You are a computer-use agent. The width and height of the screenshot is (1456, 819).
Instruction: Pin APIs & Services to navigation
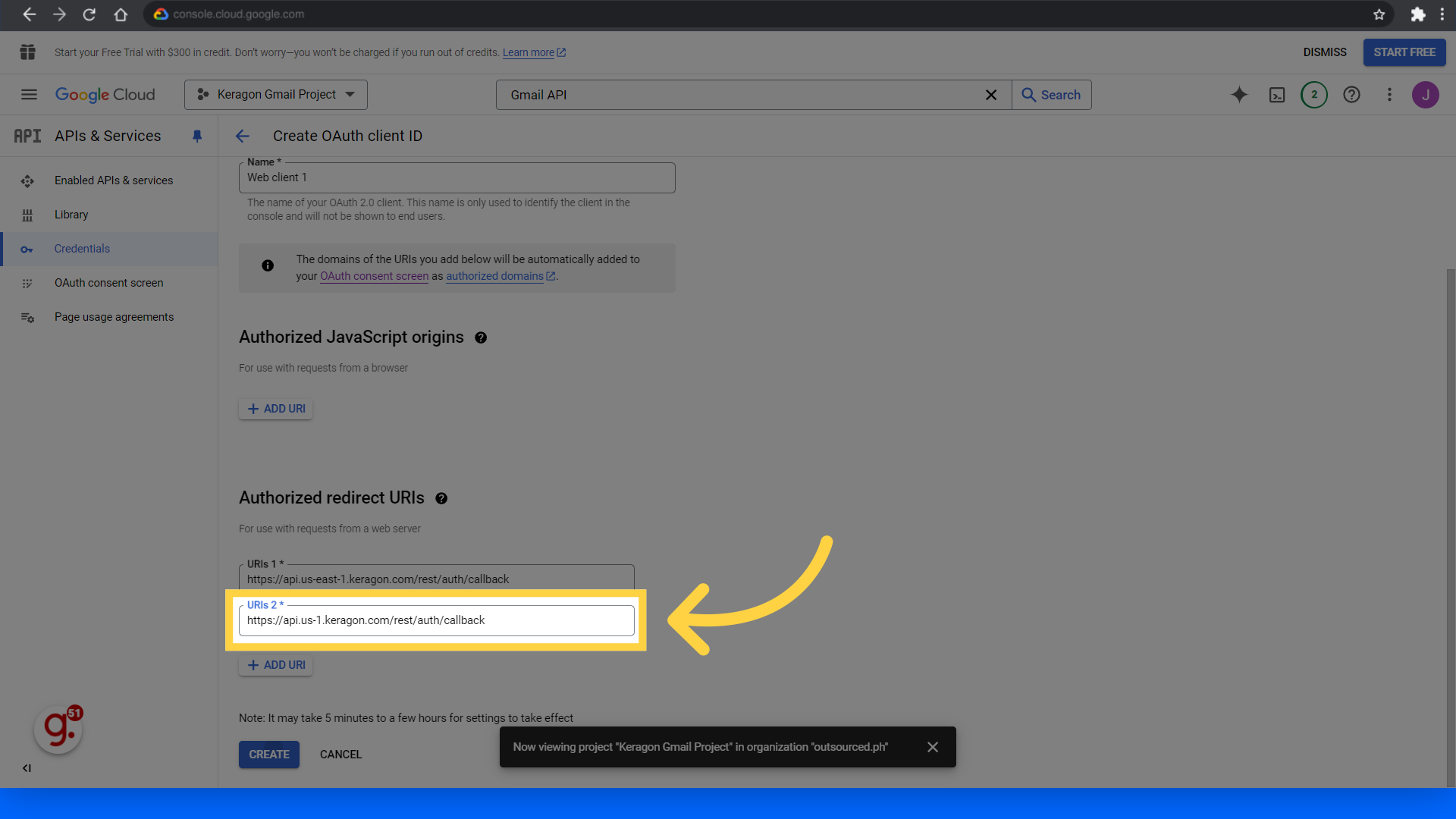pyautogui.click(x=197, y=136)
